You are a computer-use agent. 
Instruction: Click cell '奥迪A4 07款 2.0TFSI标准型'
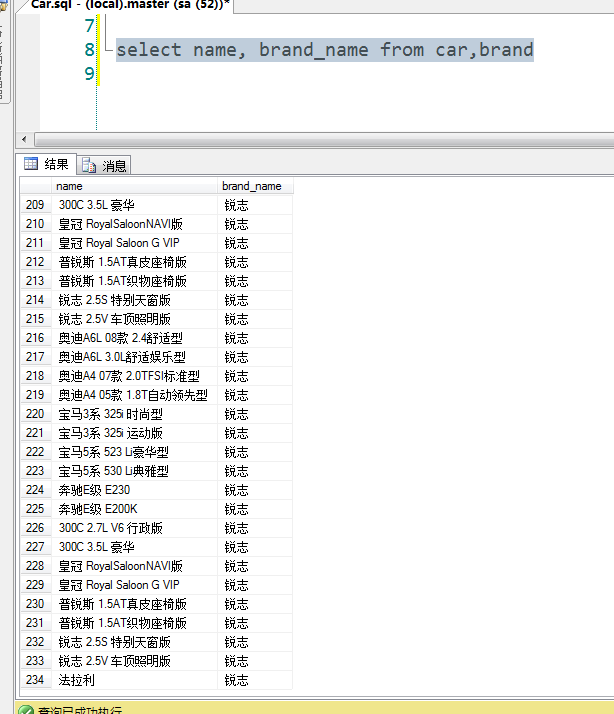coord(134,376)
